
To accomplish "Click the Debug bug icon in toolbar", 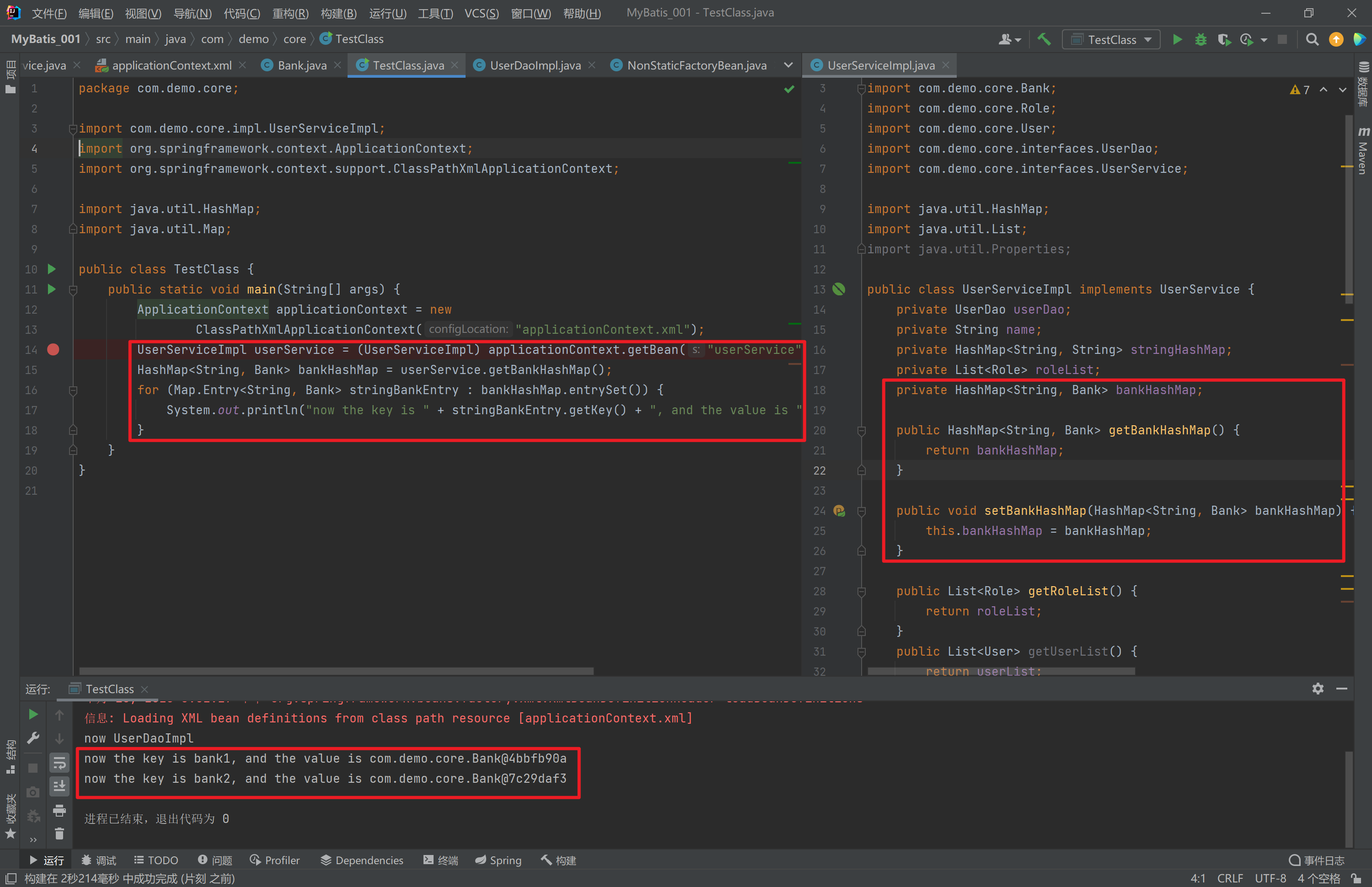I will [x=1200, y=39].
